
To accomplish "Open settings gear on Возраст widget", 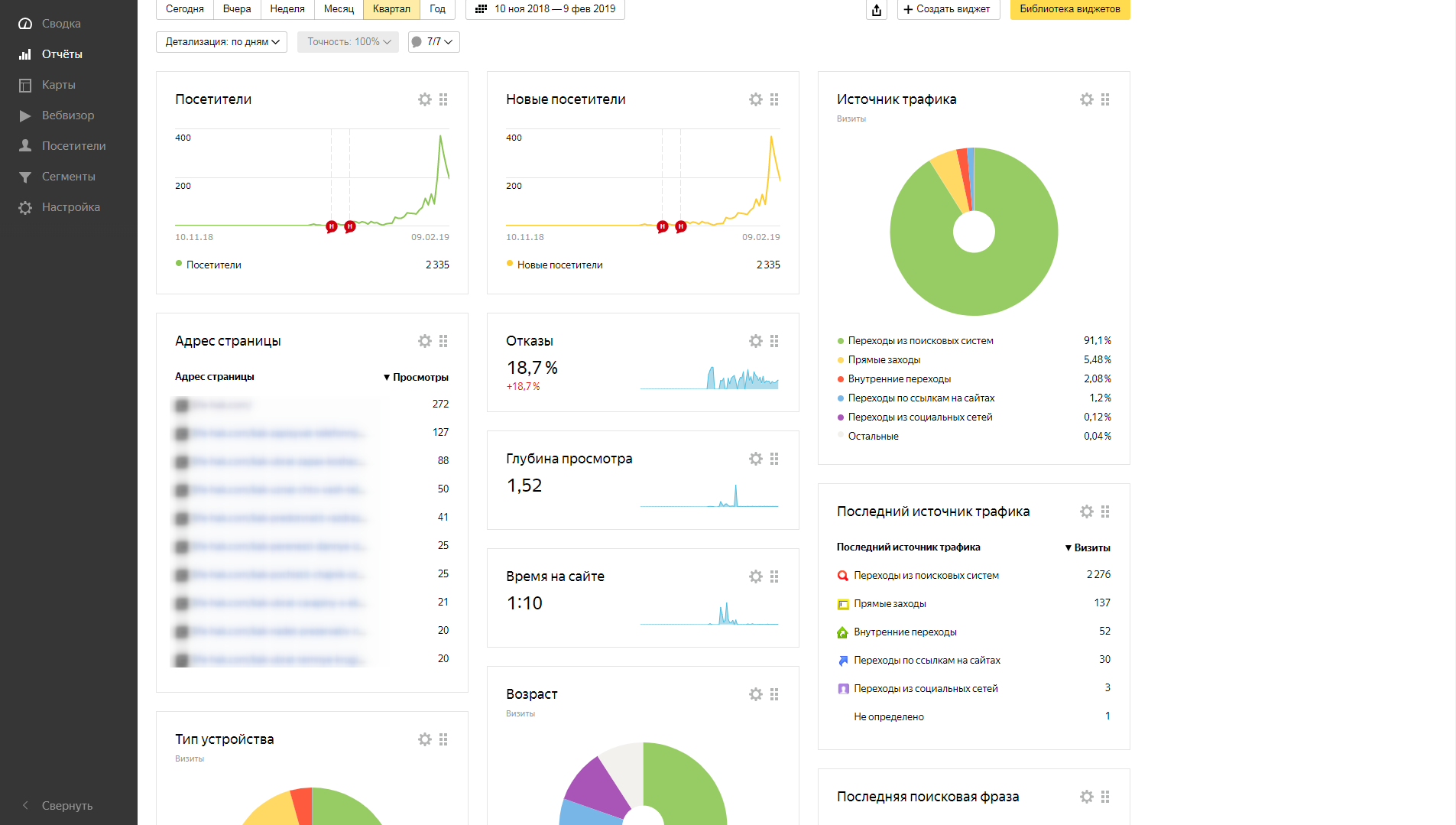I will coord(756,694).
